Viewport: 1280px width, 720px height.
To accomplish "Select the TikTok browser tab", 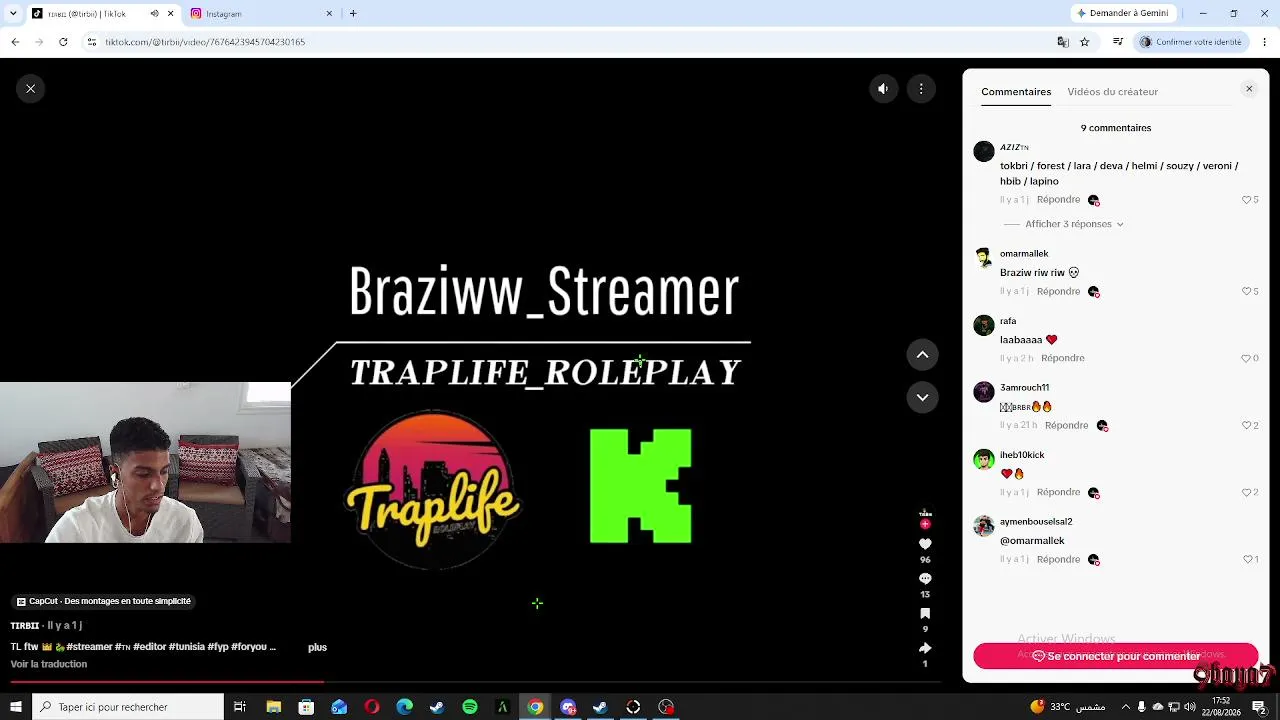I will click(x=100, y=14).
